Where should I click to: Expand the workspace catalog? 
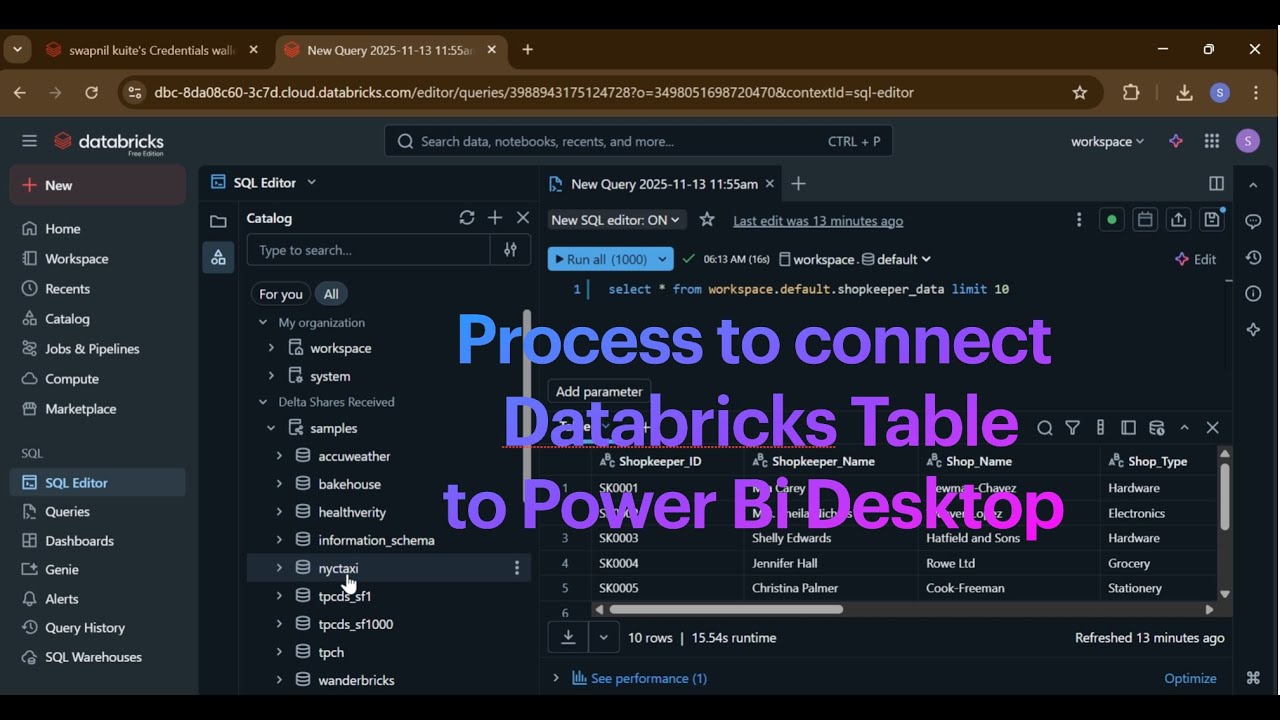pyautogui.click(x=271, y=348)
